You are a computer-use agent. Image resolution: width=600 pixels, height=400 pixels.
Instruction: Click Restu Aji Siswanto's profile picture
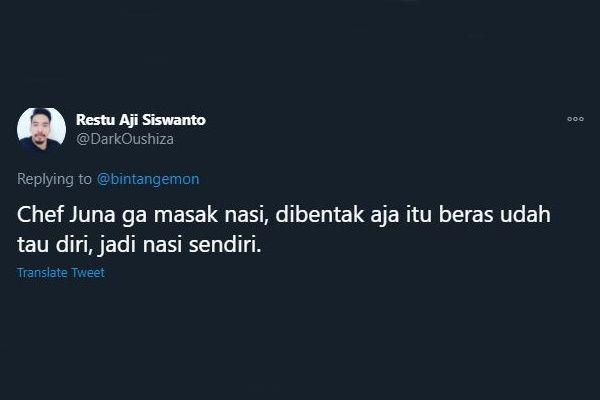click(41, 130)
